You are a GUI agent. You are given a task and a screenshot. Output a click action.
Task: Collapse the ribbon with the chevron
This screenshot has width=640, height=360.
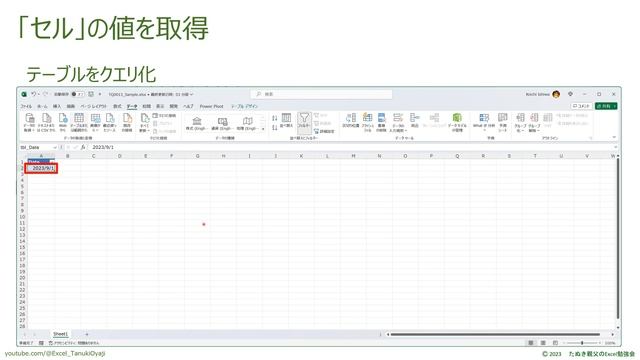pyautogui.click(x=614, y=138)
